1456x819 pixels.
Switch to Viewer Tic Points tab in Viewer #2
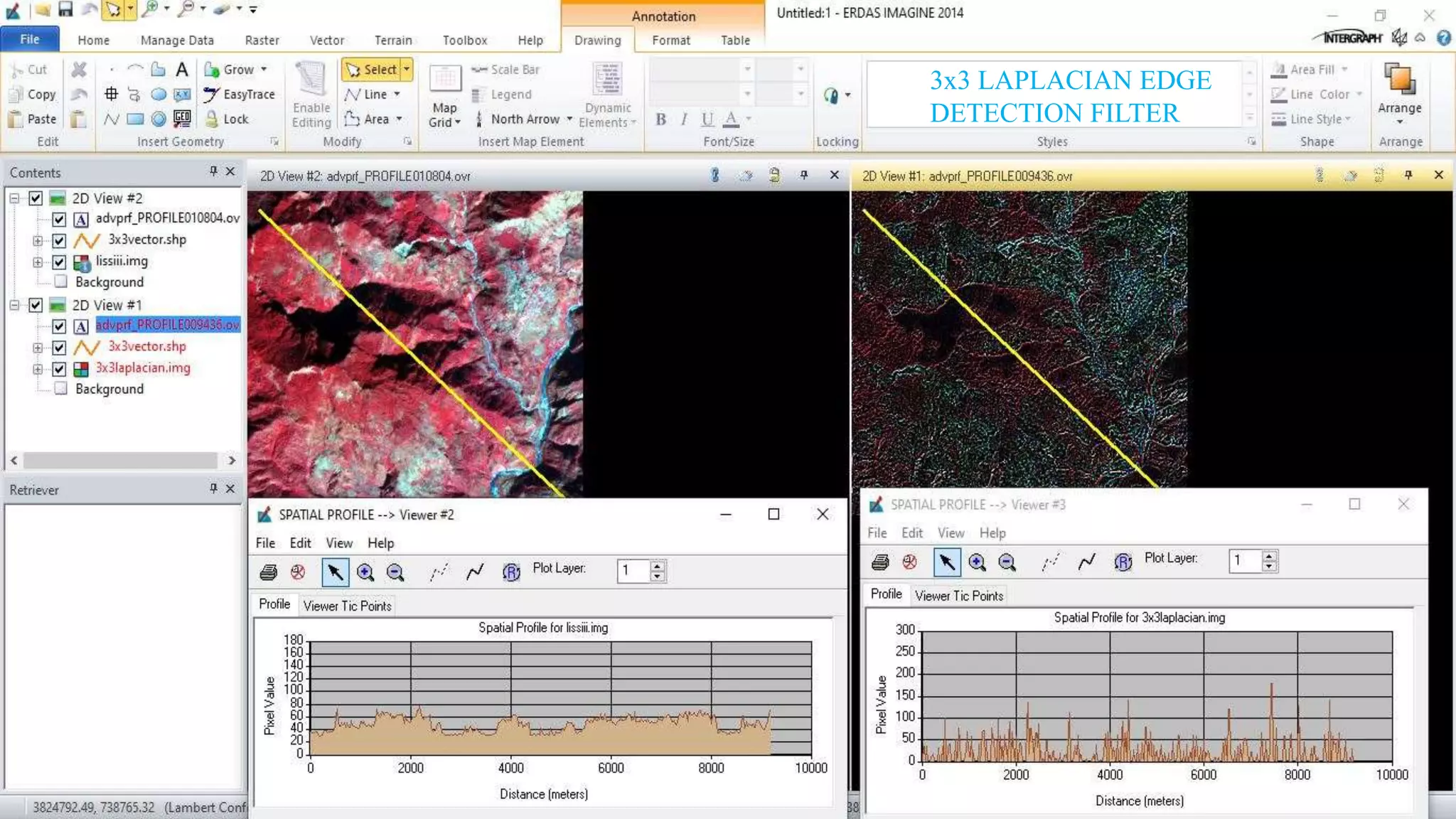pyautogui.click(x=347, y=606)
